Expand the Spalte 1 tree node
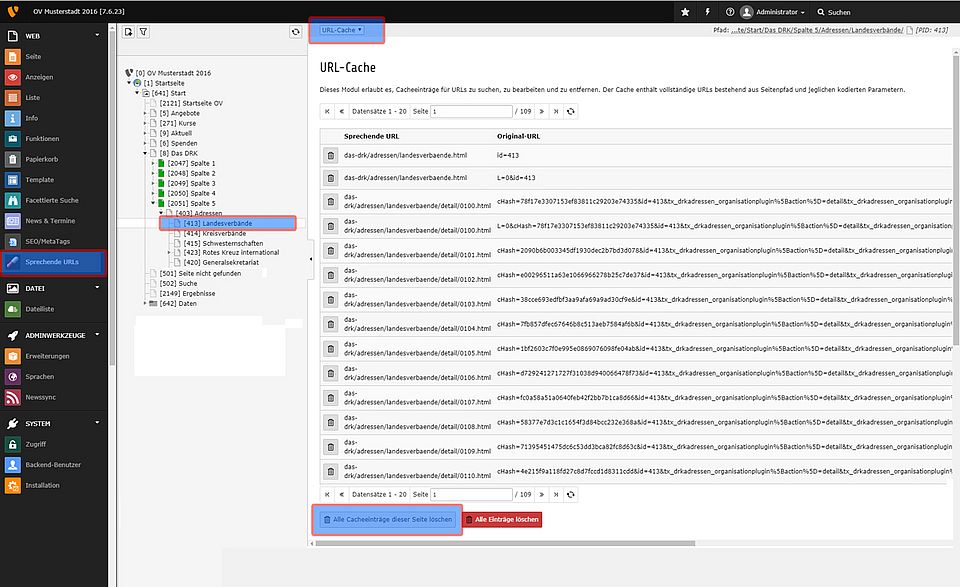Viewport: 960px width, 587px height. [x=153, y=163]
